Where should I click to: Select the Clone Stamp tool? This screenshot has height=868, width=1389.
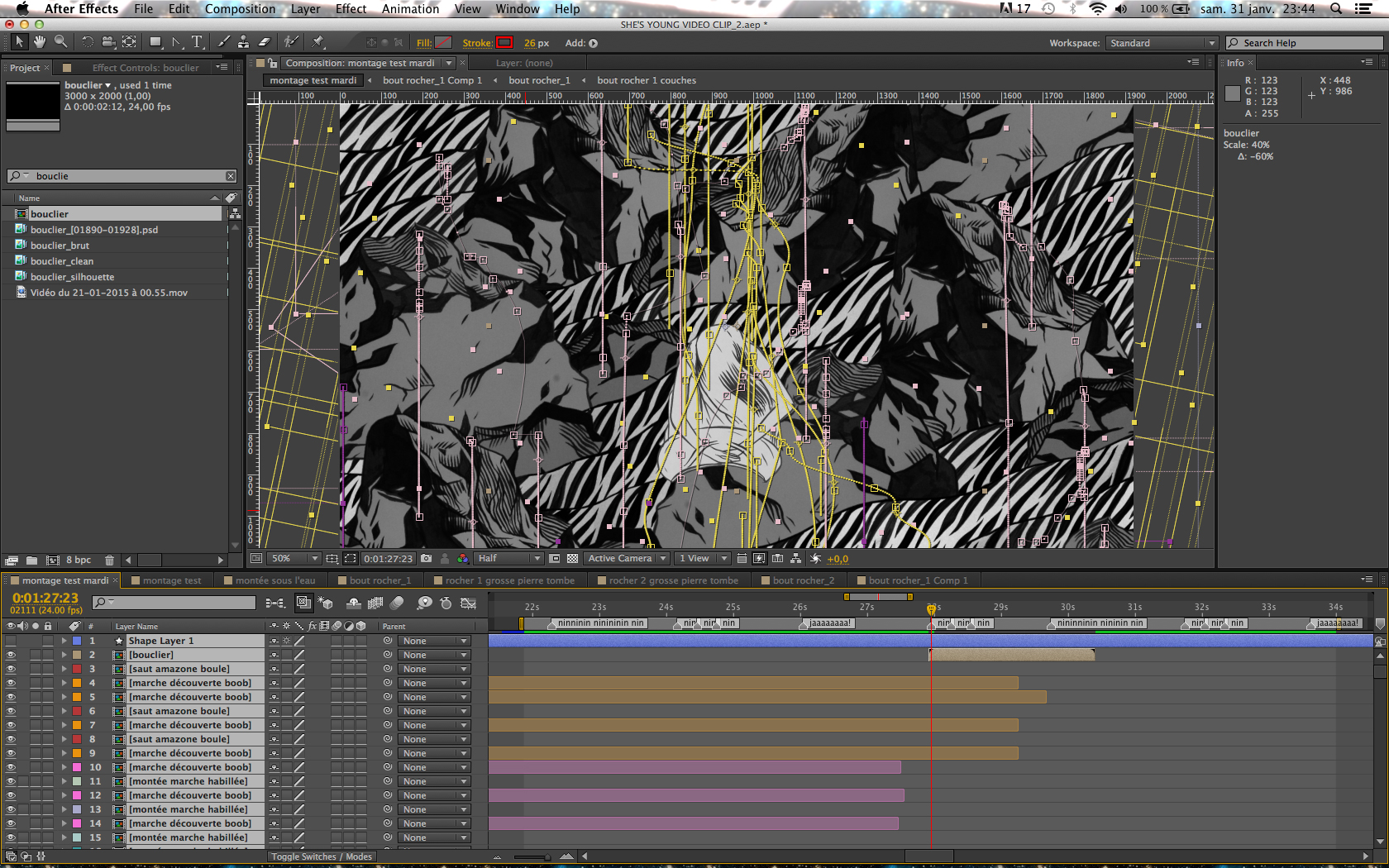(x=243, y=41)
